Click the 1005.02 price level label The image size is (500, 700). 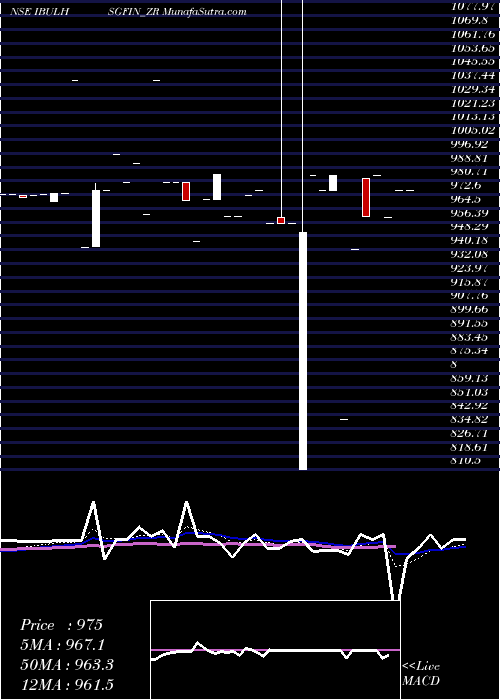472,130
